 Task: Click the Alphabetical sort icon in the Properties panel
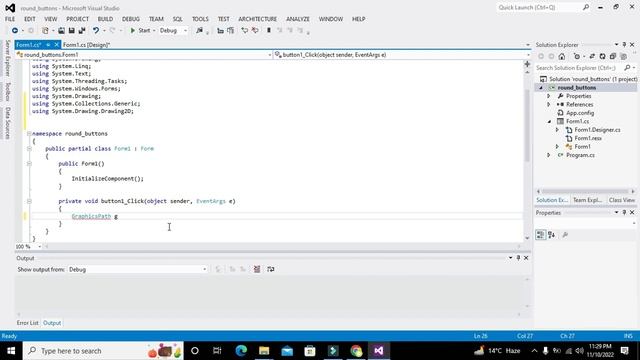tap(551, 235)
